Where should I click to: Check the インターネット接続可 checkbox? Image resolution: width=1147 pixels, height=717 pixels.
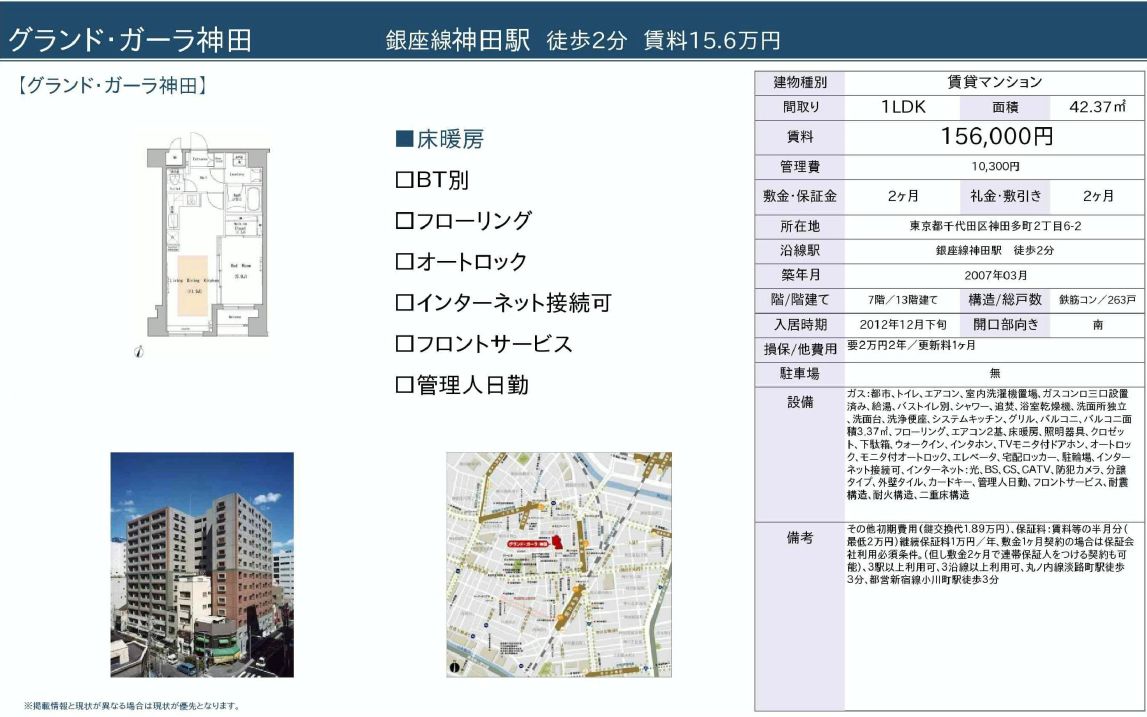pyautogui.click(x=405, y=302)
